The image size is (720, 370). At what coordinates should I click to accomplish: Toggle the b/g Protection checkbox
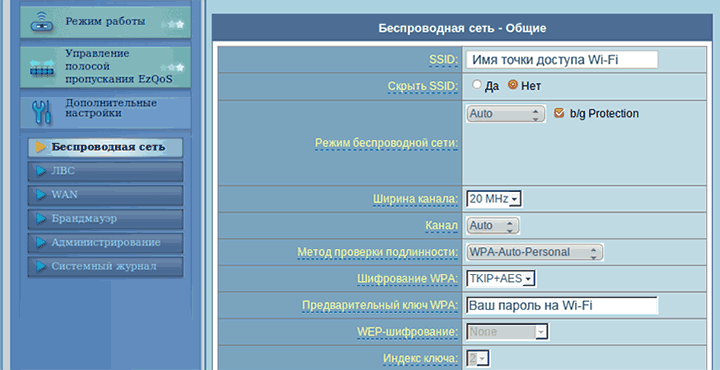pos(559,113)
